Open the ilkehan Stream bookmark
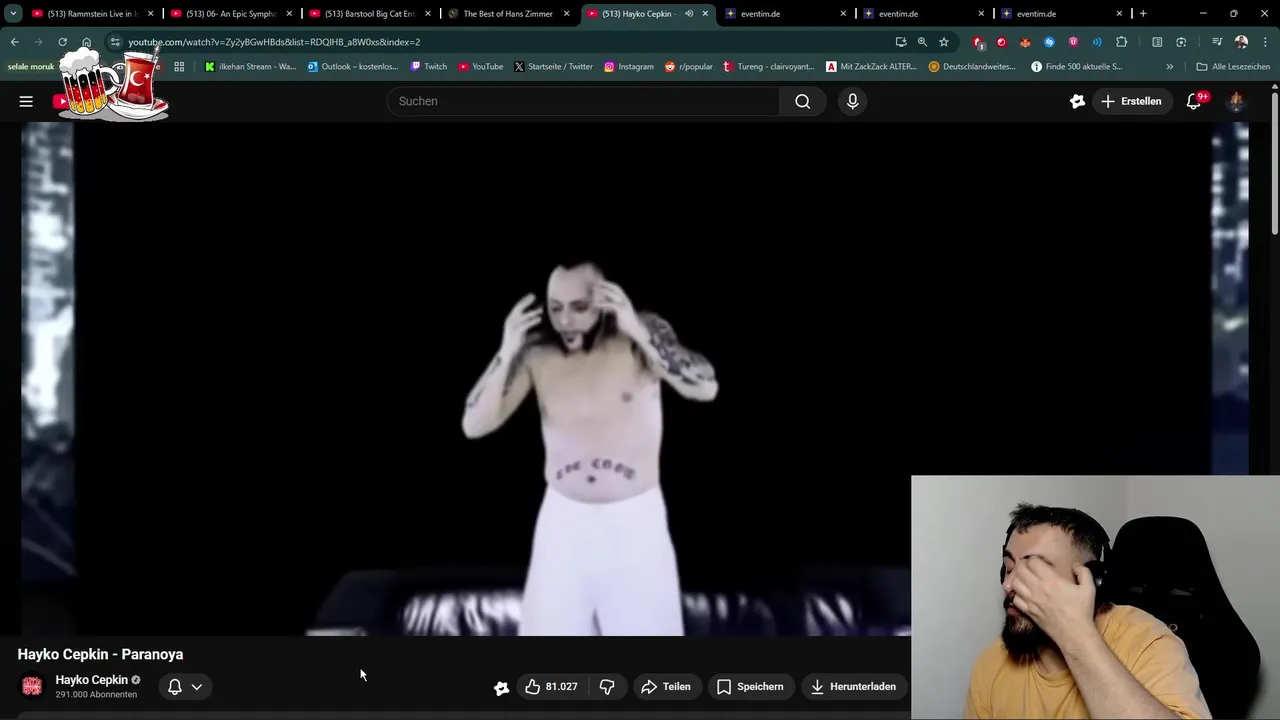1280x720 pixels. 250,67
